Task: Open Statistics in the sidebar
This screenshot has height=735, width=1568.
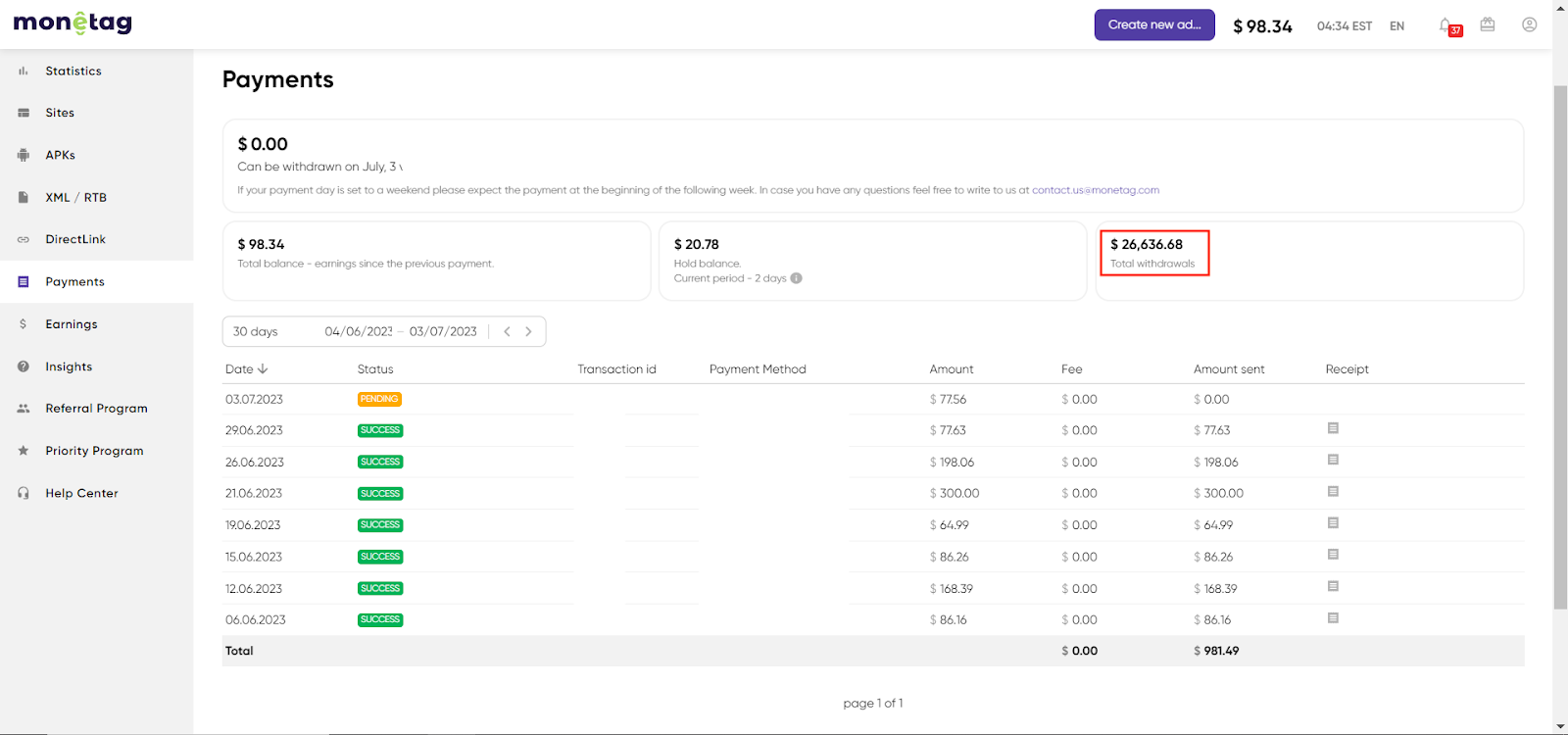Action: (x=73, y=72)
